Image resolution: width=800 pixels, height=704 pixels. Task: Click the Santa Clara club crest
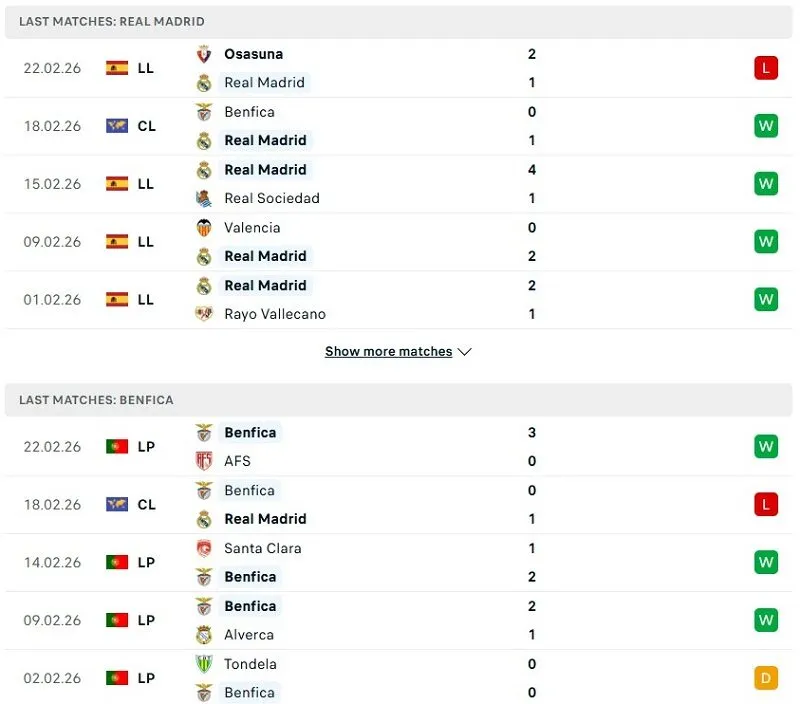click(x=204, y=548)
